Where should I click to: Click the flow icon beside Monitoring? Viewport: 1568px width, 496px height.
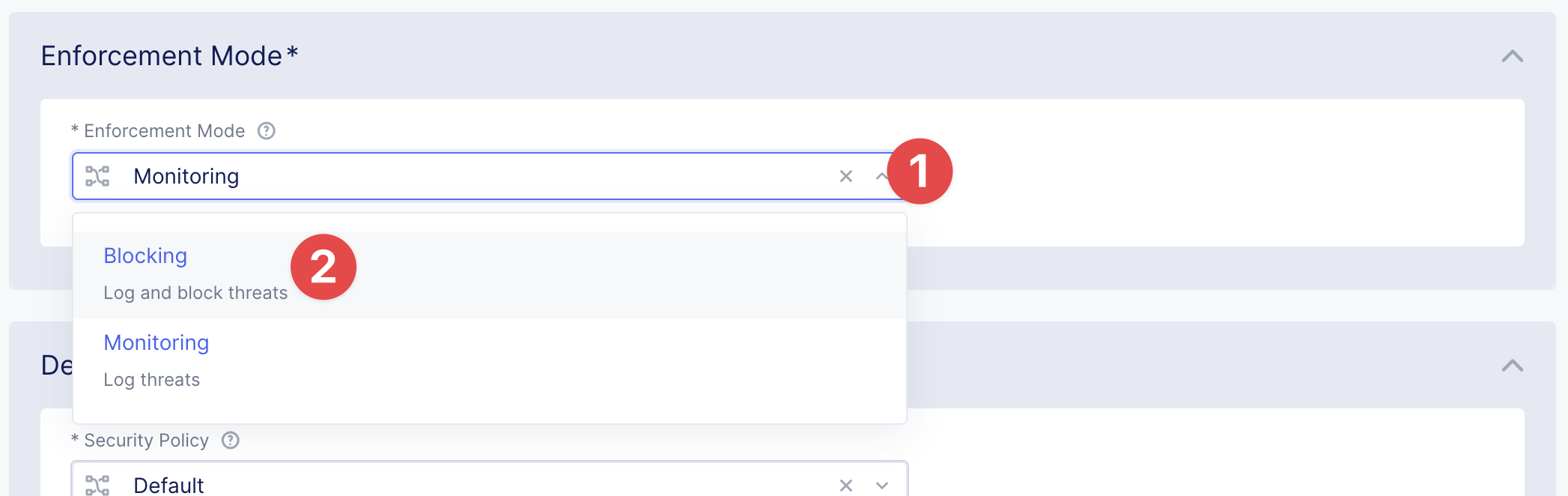pos(97,176)
